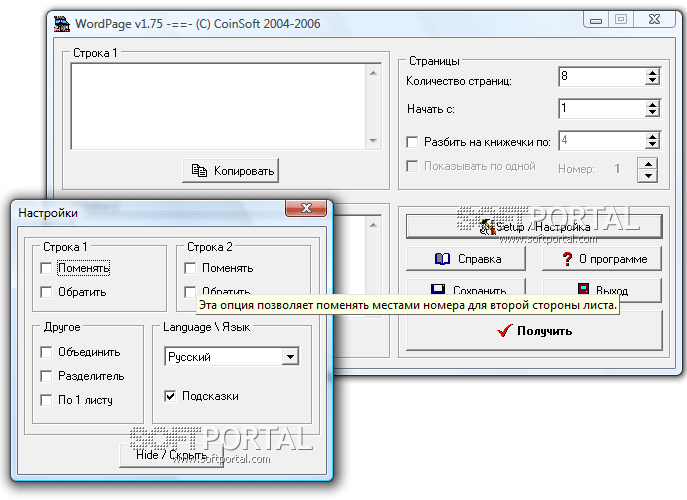The width and height of the screenshot is (687, 500).
Task: Click the Получить button
Action: pos(534,330)
